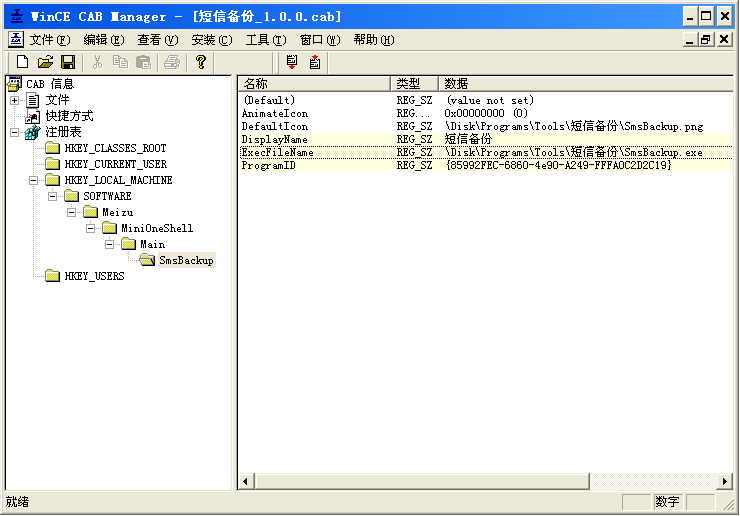Click the 就绪 status bar text

17,502
